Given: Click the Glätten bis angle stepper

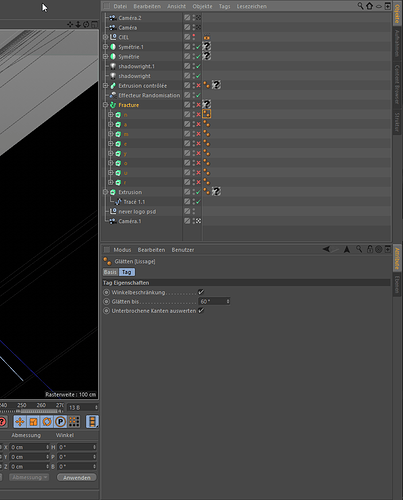Looking at the screenshot, I should click(228, 301).
